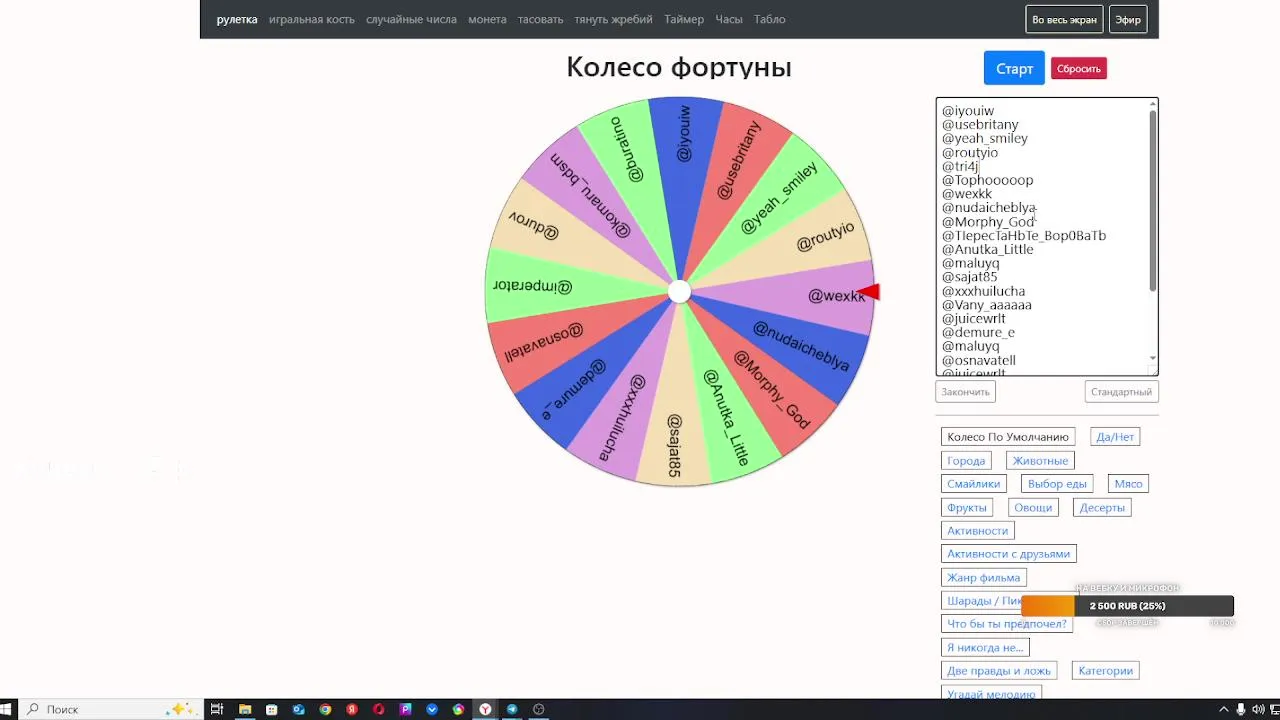The image size is (1280, 720).
Task: Choose the Я никогда не... preset
Action: [x=985, y=648]
